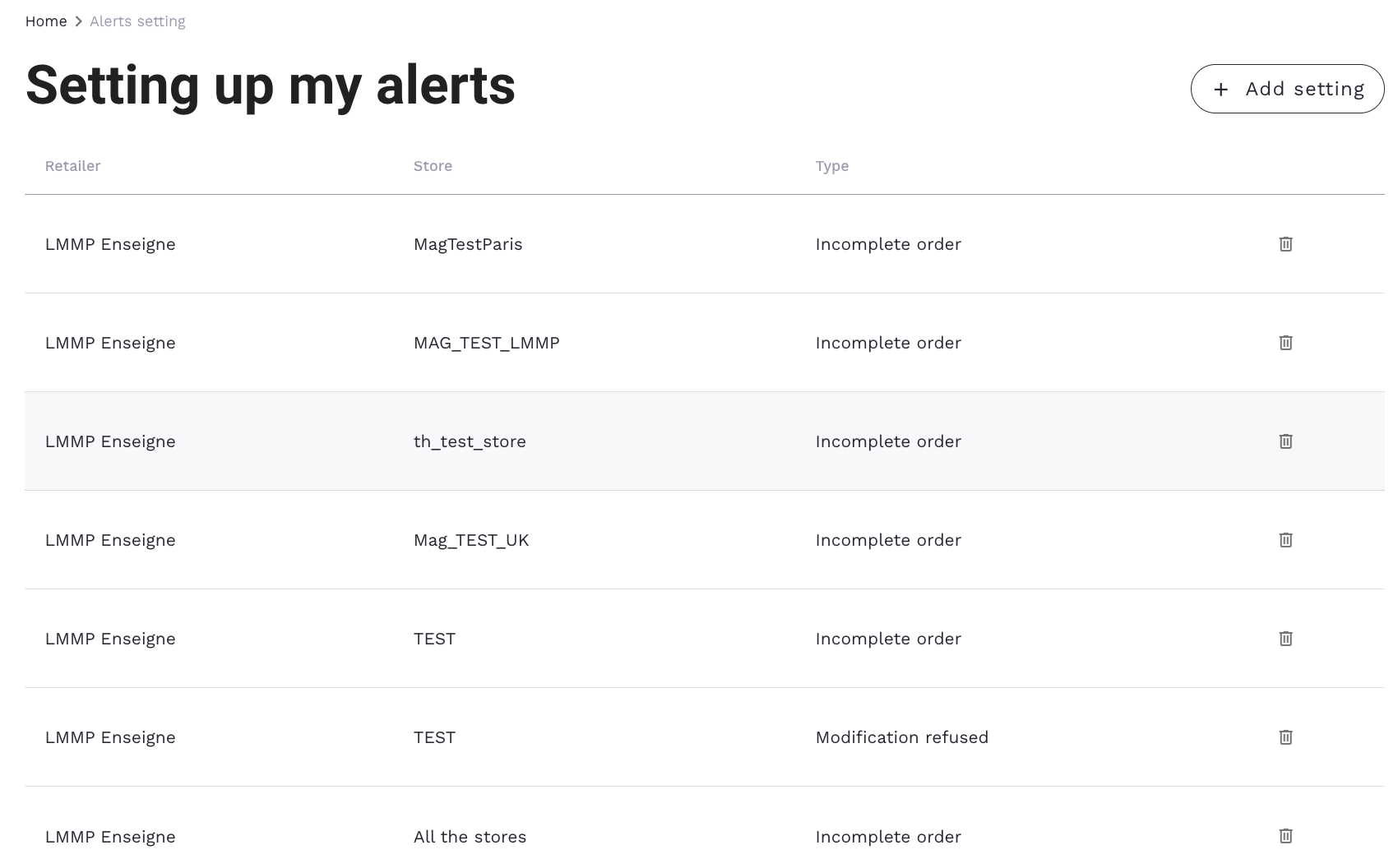Click the Alerts setting breadcrumb
This screenshot has width=1398, height=868.
click(137, 21)
